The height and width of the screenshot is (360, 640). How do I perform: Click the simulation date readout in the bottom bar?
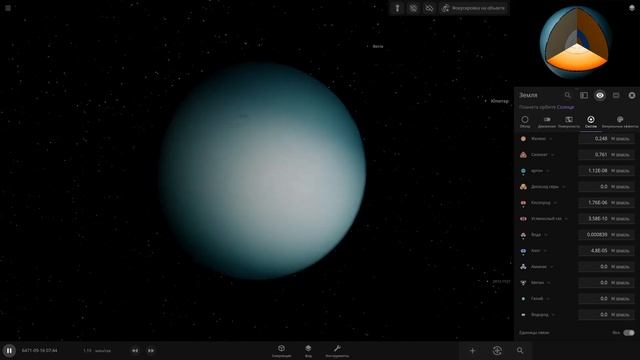(x=40, y=350)
